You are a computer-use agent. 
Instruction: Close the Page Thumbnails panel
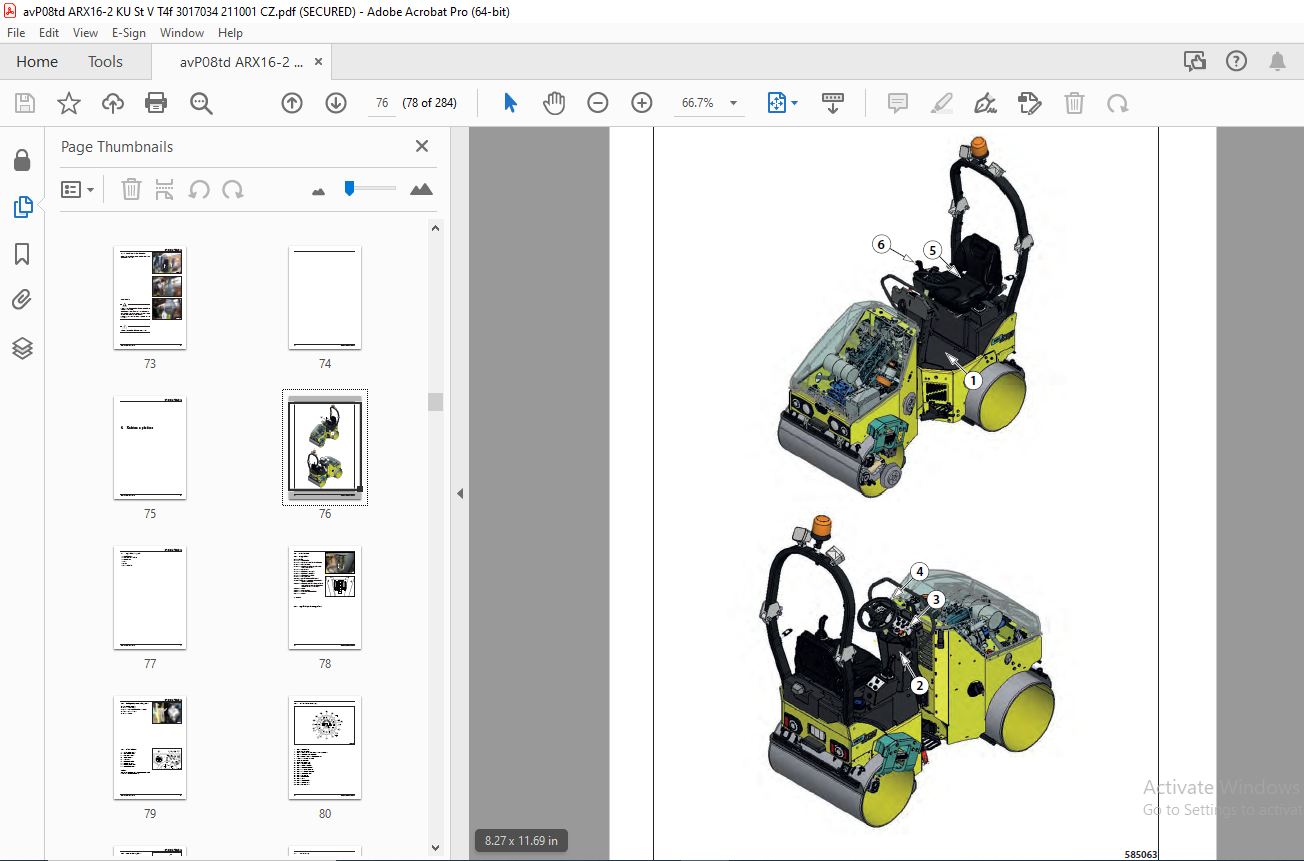point(422,146)
